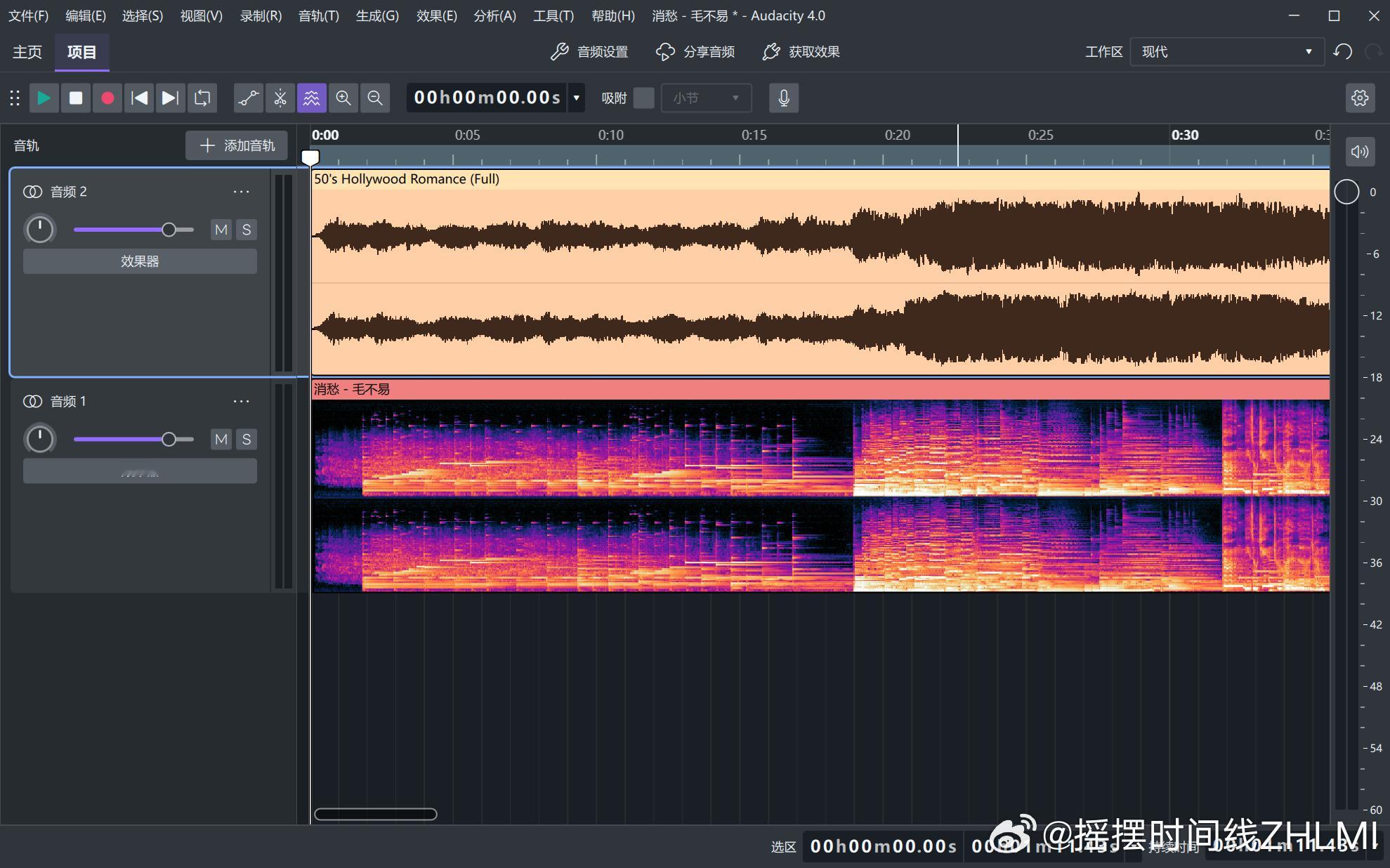Select the 50's Hollywood Romance clip title
This screenshot has width=1390, height=868.
(407, 179)
